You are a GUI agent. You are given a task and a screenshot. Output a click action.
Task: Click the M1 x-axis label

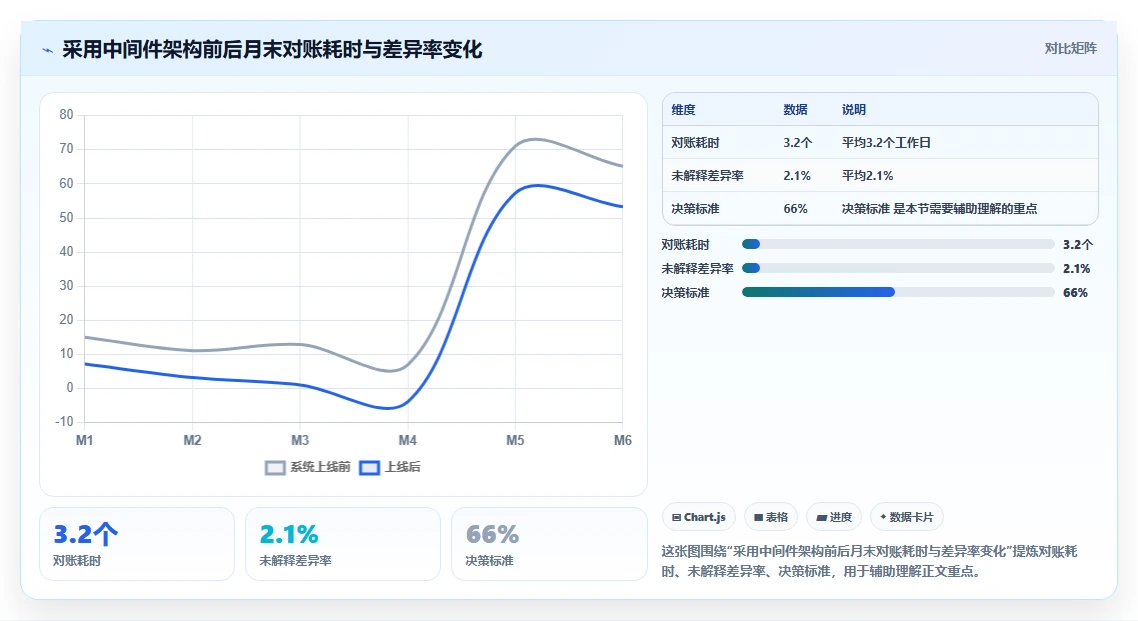coord(84,440)
